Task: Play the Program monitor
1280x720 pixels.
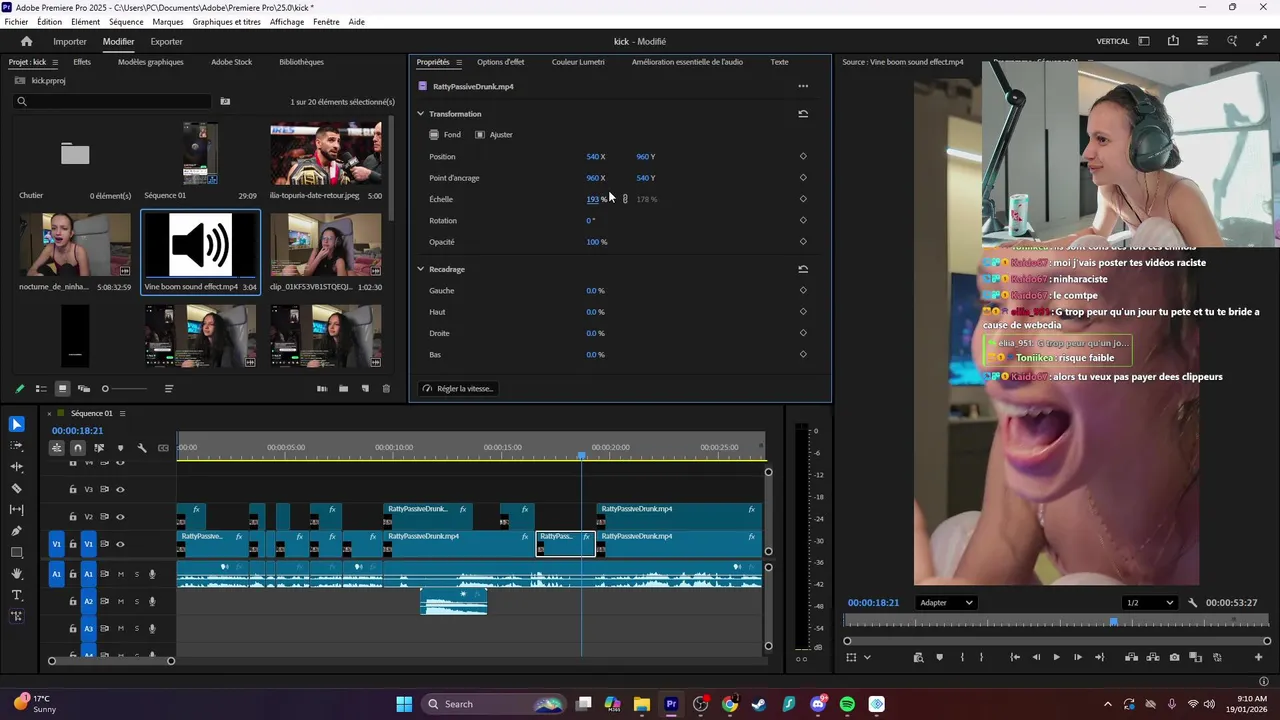Action: point(1056,657)
